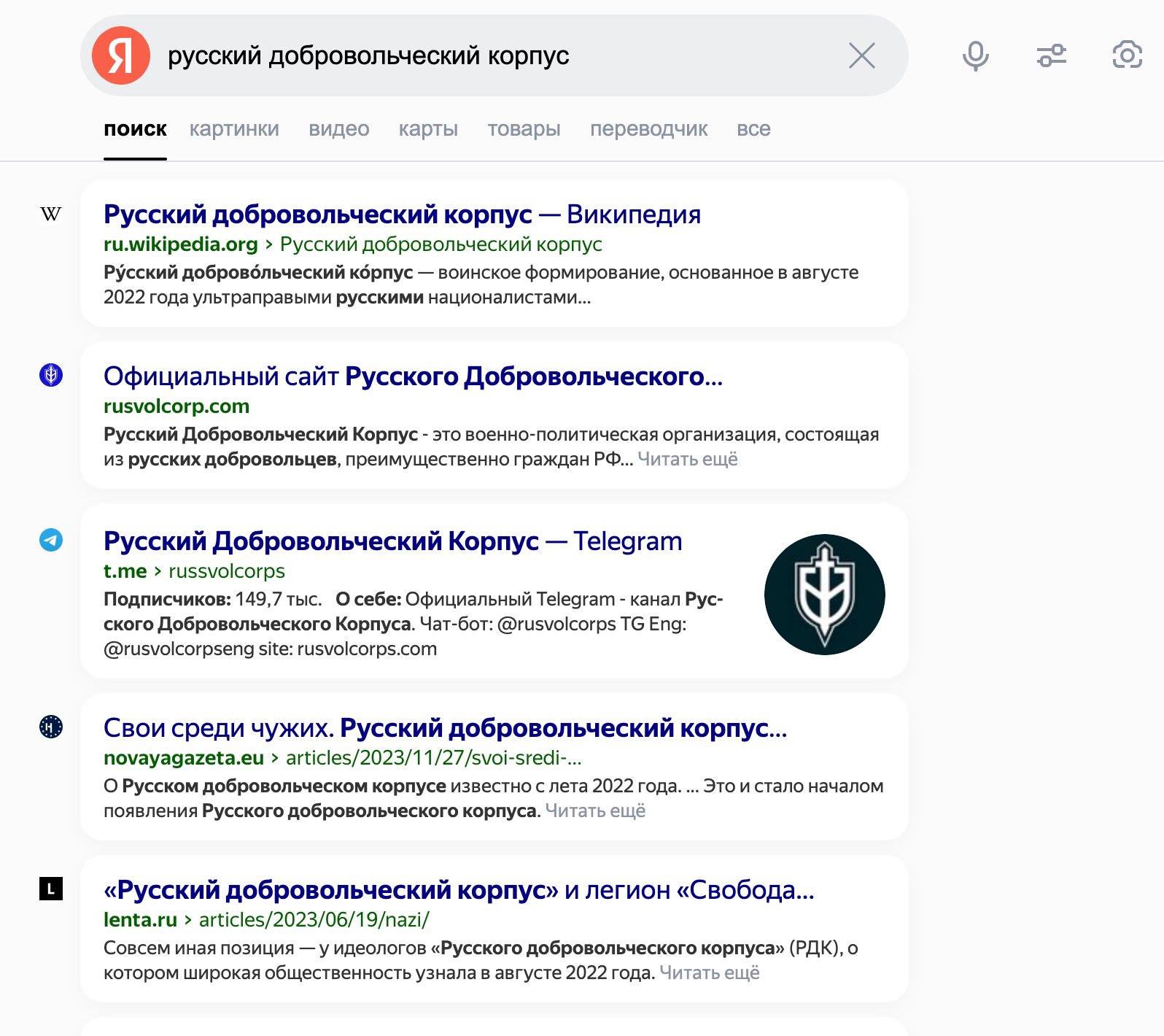Expand the все services menu
The width and height of the screenshot is (1164, 1036).
click(x=753, y=129)
